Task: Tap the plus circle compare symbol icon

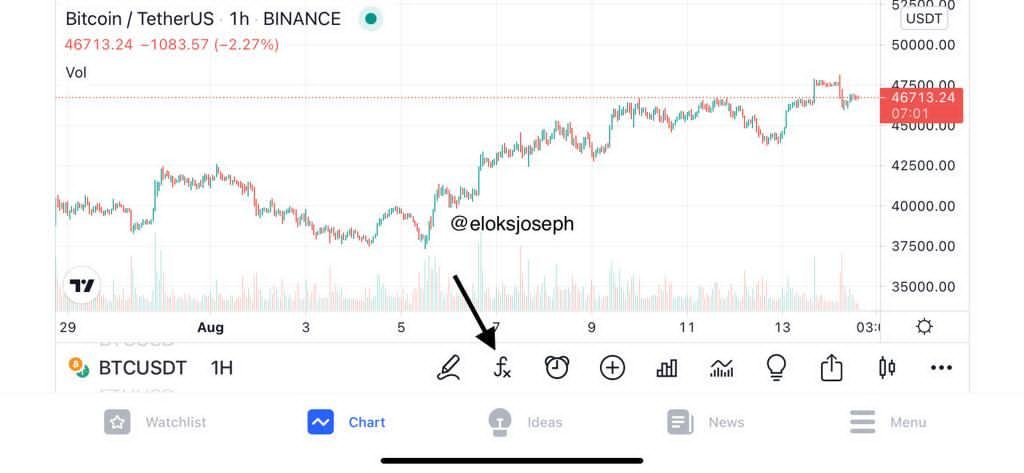Action: pos(612,368)
